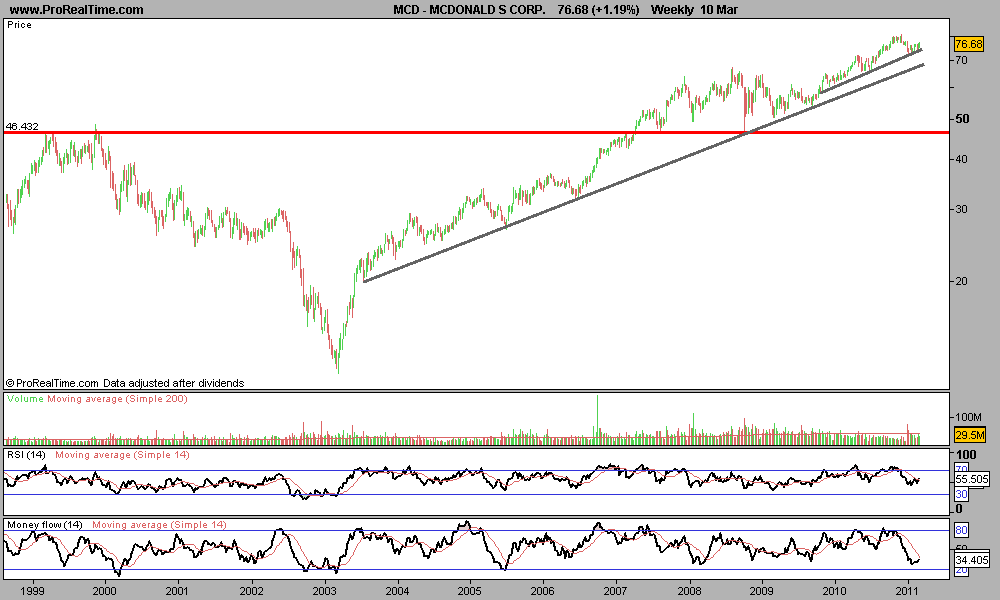Click the 34.405 money flow value tag
The width and height of the screenshot is (1000, 600).
tap(971, 560)
